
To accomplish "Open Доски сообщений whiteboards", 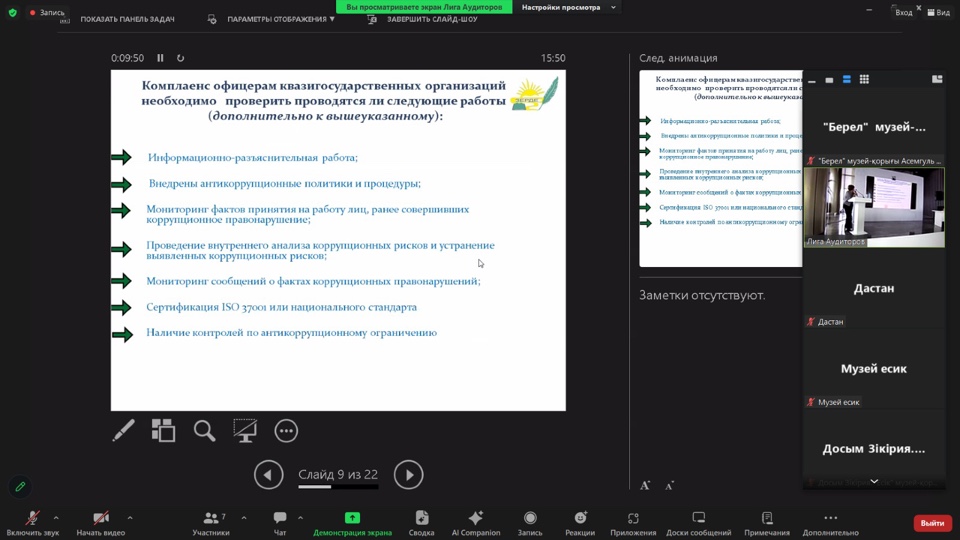I will pos(699,518).
